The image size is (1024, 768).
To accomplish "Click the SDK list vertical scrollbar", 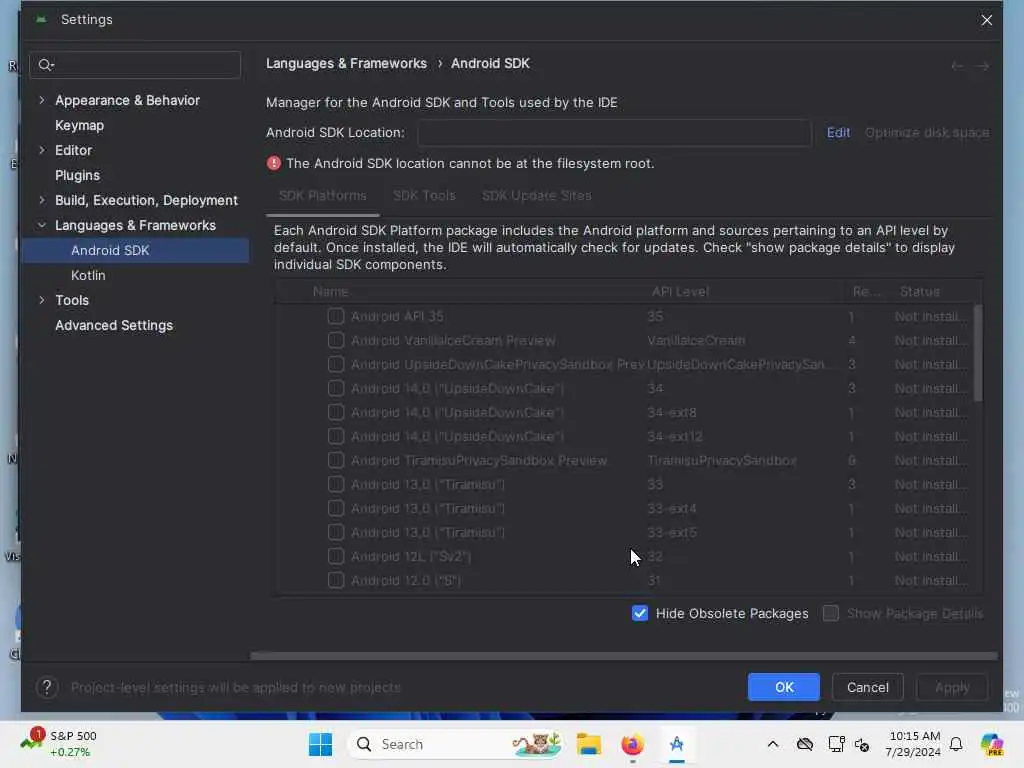I will pos(978,353).
